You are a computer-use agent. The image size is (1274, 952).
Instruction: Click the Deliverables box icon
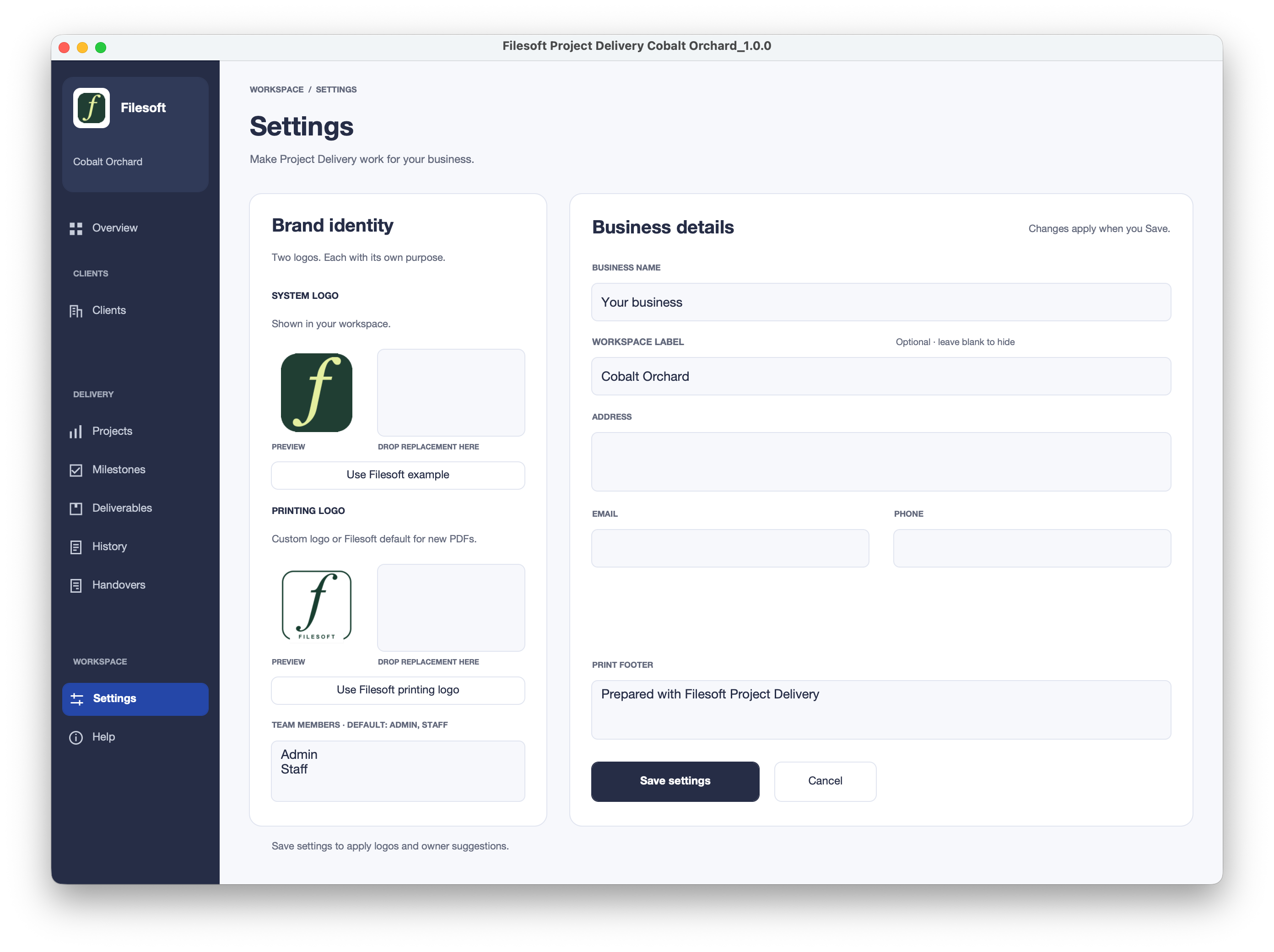coord(76,508)
